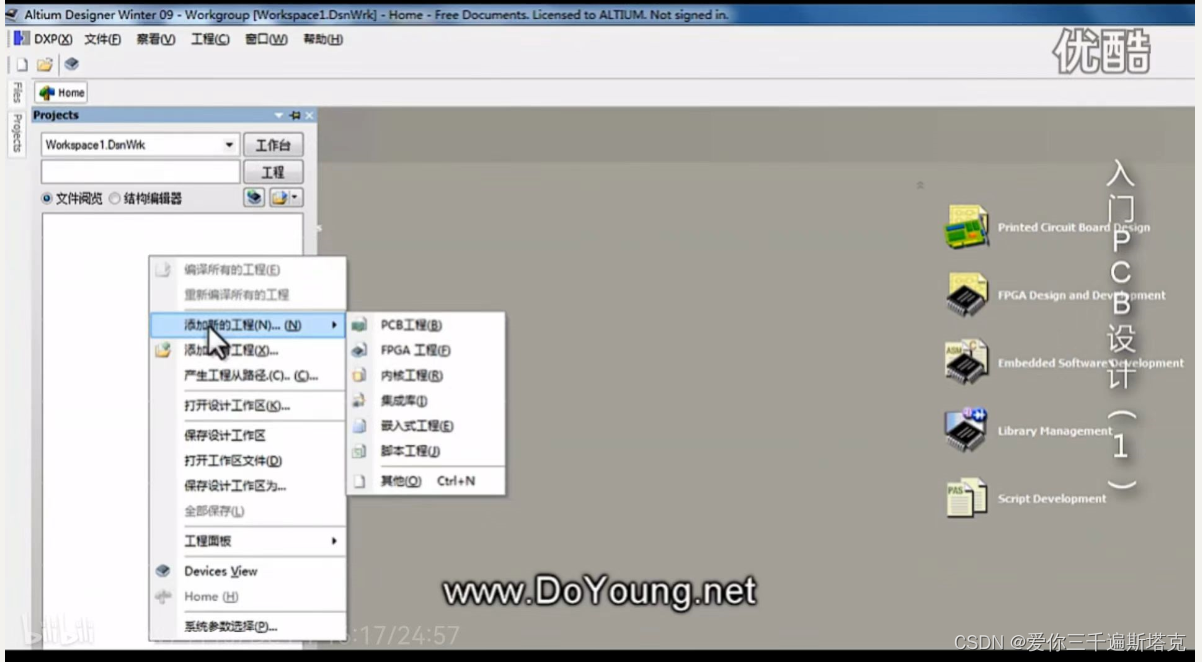Open the Projects panel options arrow
Viewport: 1202px width, 662px height.
[280, 115]
